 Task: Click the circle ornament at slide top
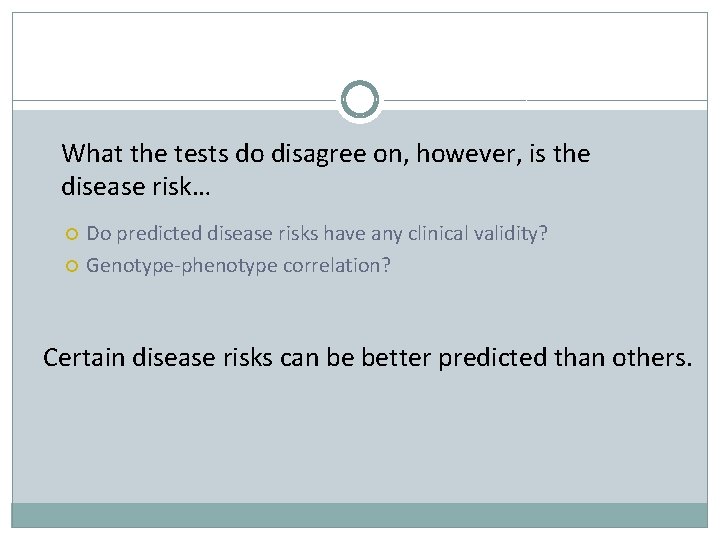(x=359, y=100)
